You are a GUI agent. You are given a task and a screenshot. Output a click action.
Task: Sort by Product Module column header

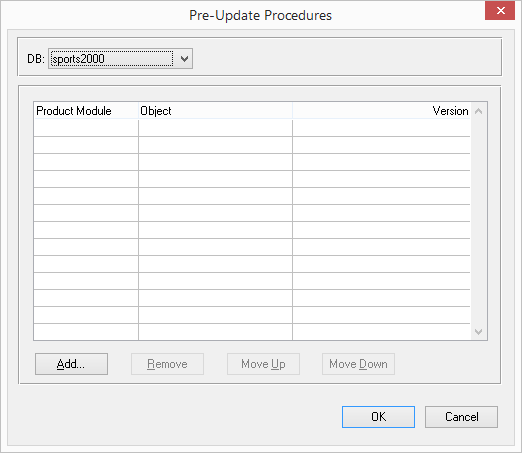86,111
